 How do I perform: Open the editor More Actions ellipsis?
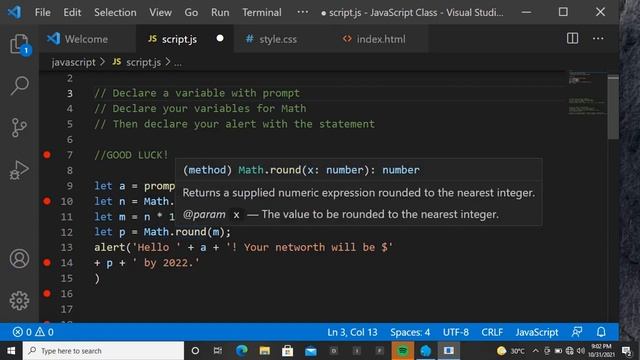coord(598,38)
